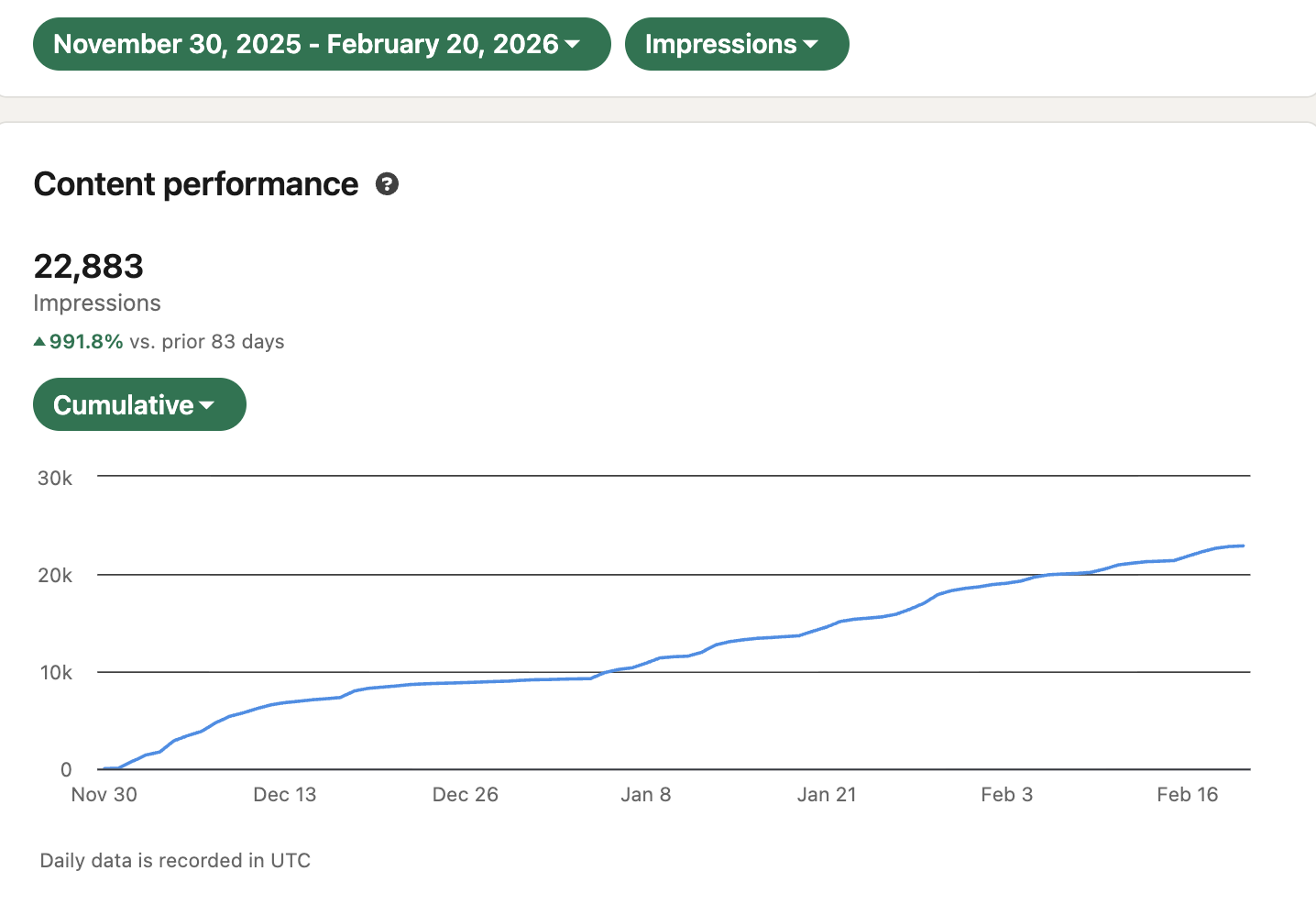
Task: Click the 22,883 impressions total
Action: pos(88,266)
